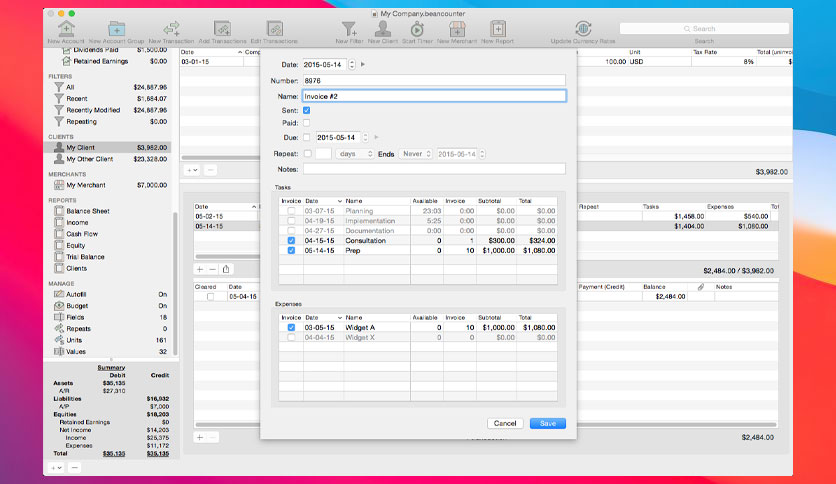Viewport: 836px width, 484px height.
Task: Click the sidebar vertical scrollbar
Action: pyautogui.click(x=175, y=283)
